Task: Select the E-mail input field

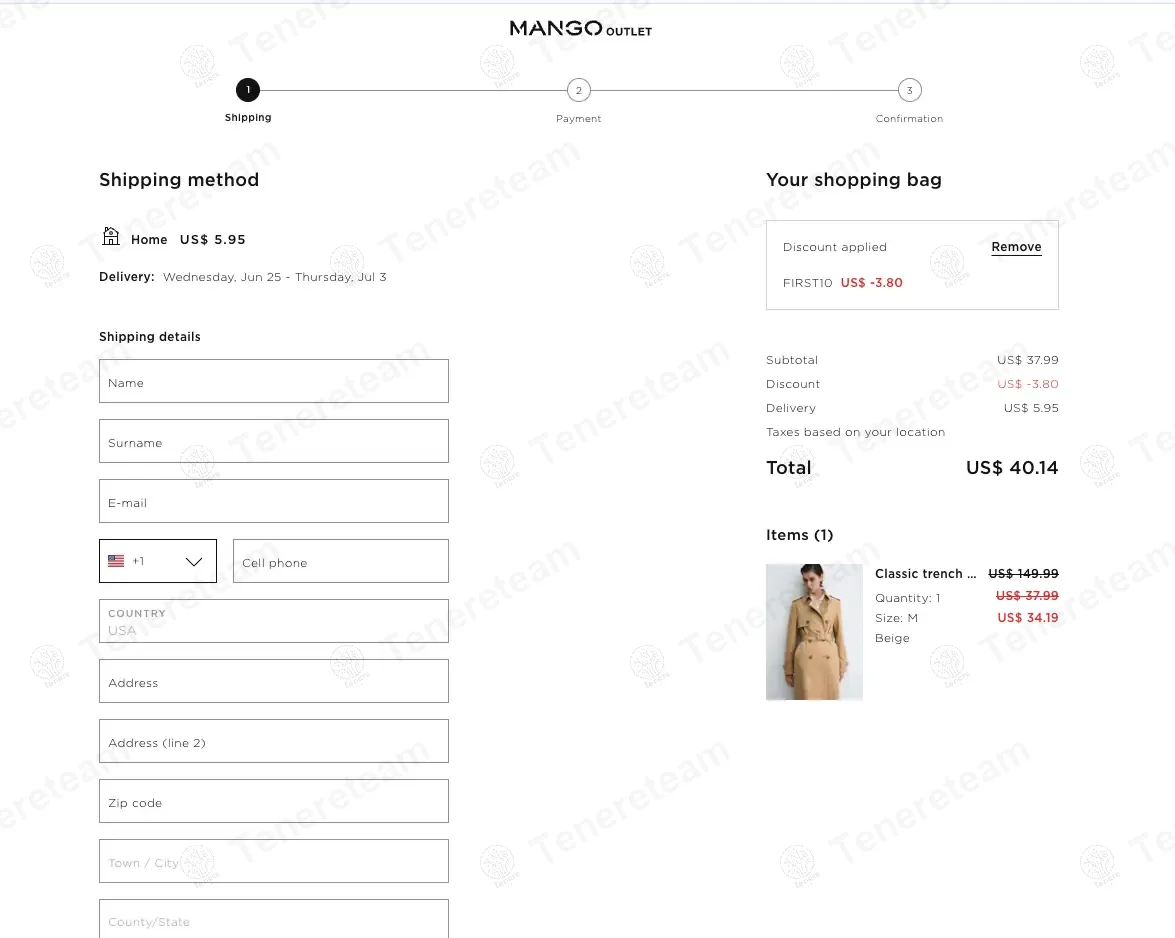Action: coord(274,501)
